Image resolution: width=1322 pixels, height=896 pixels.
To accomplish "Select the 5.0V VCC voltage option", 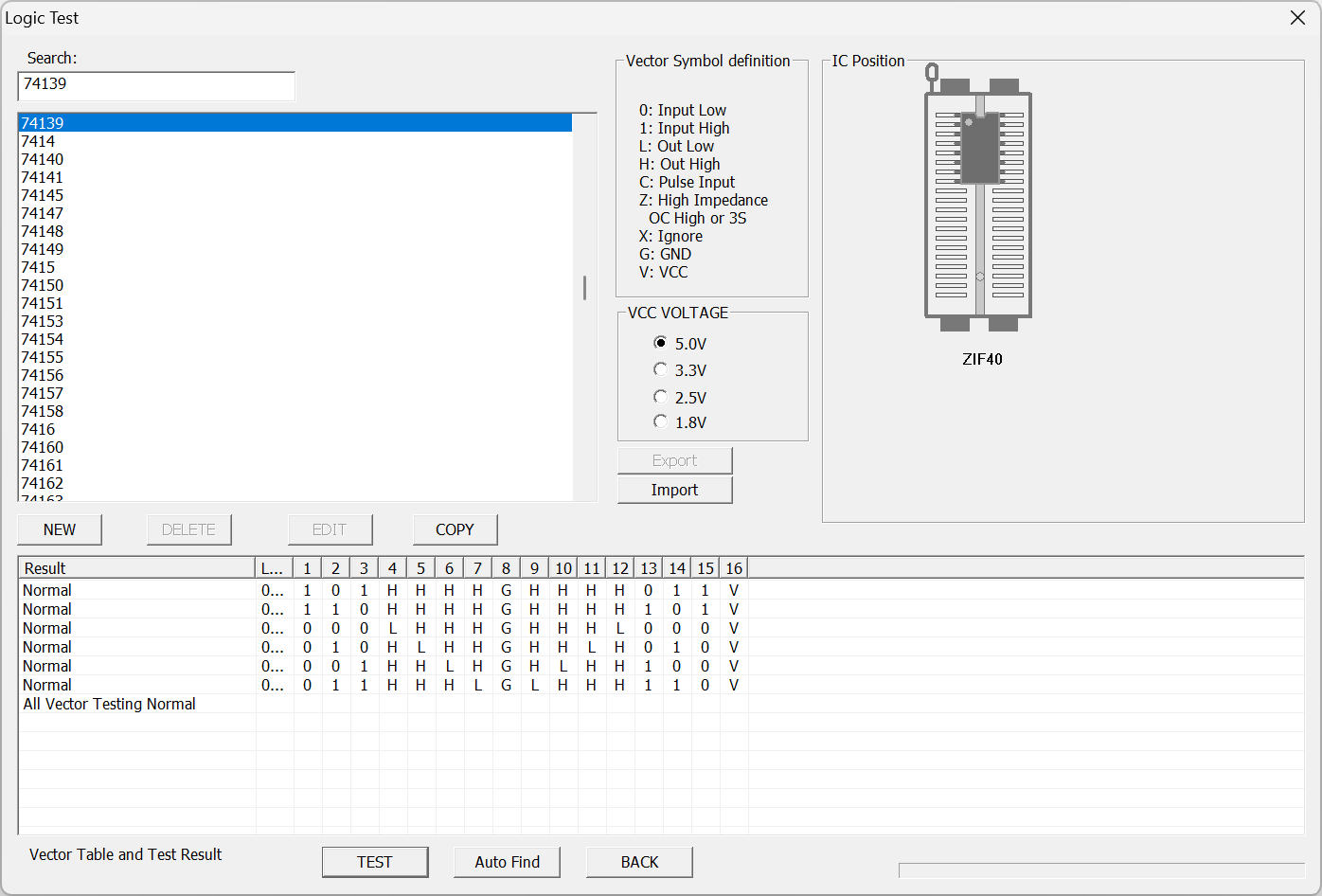I will (x=680, y=343).
